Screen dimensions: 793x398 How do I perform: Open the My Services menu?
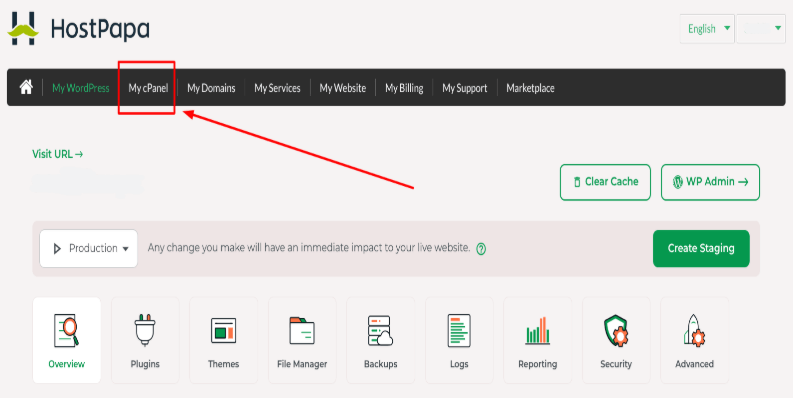277,88
